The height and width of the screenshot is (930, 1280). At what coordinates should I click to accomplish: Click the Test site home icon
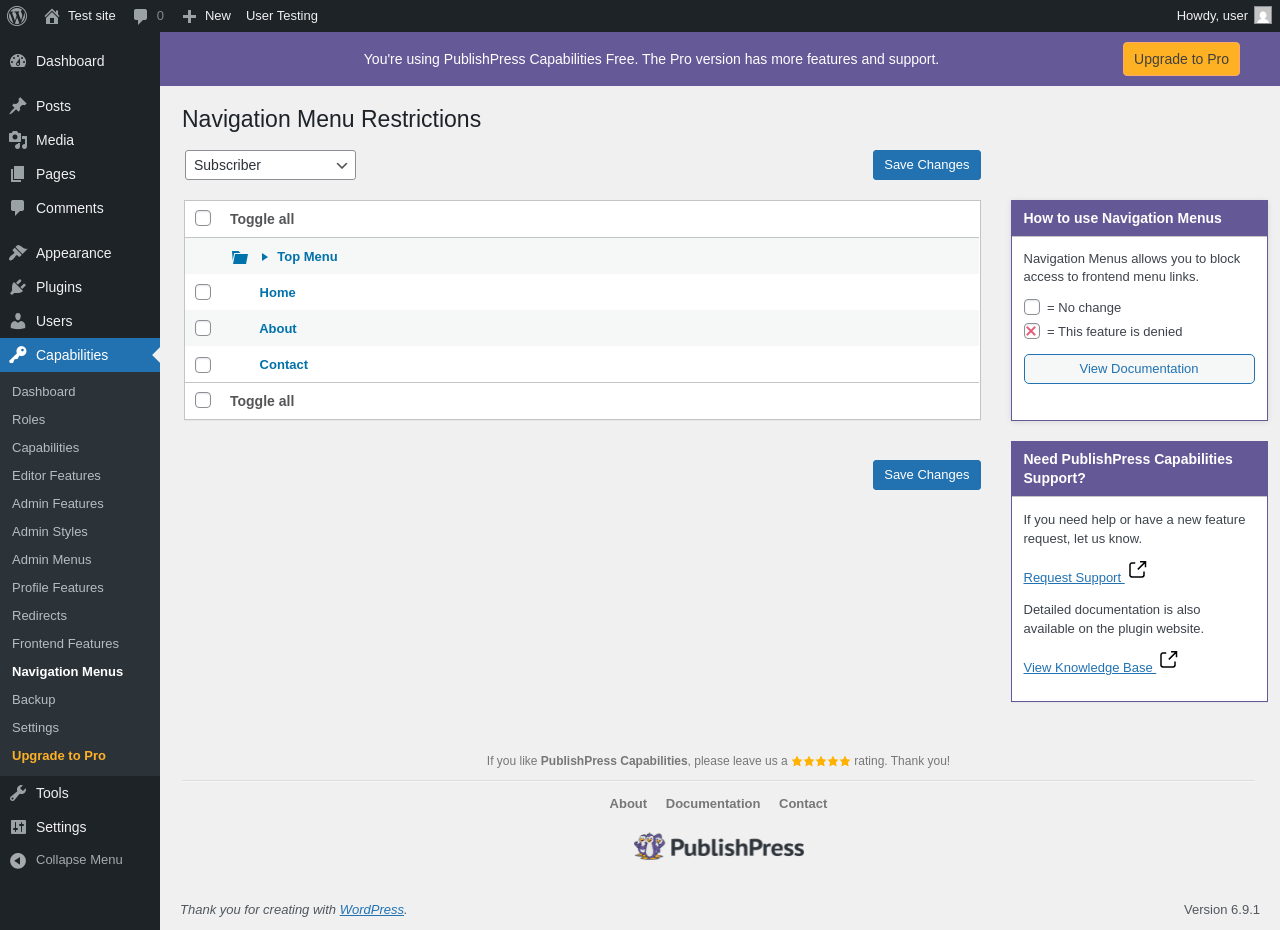point(52,16)
